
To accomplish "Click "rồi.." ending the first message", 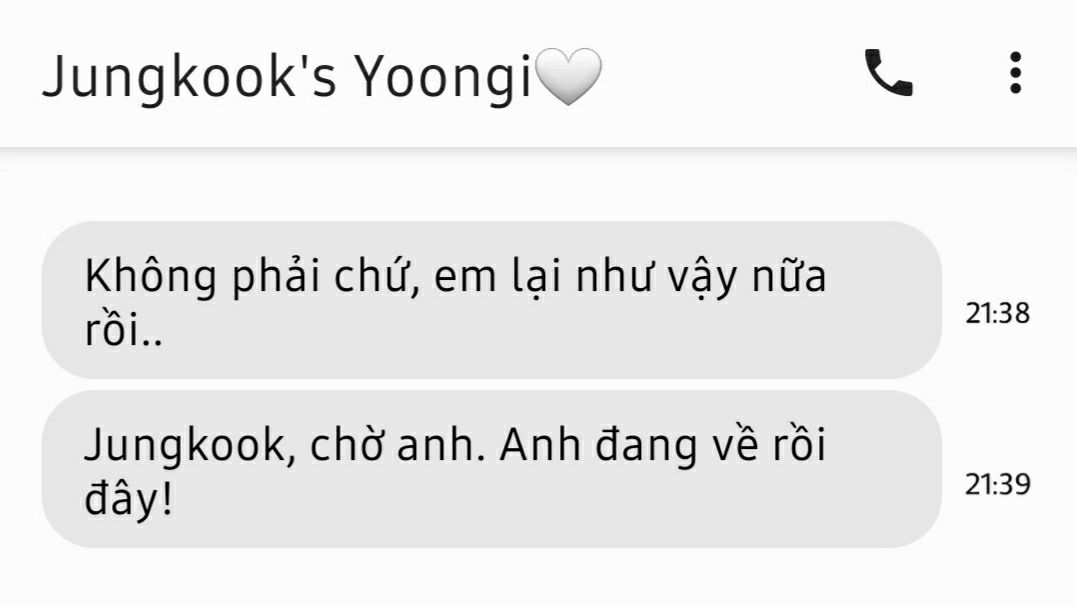I will (124, 330).
